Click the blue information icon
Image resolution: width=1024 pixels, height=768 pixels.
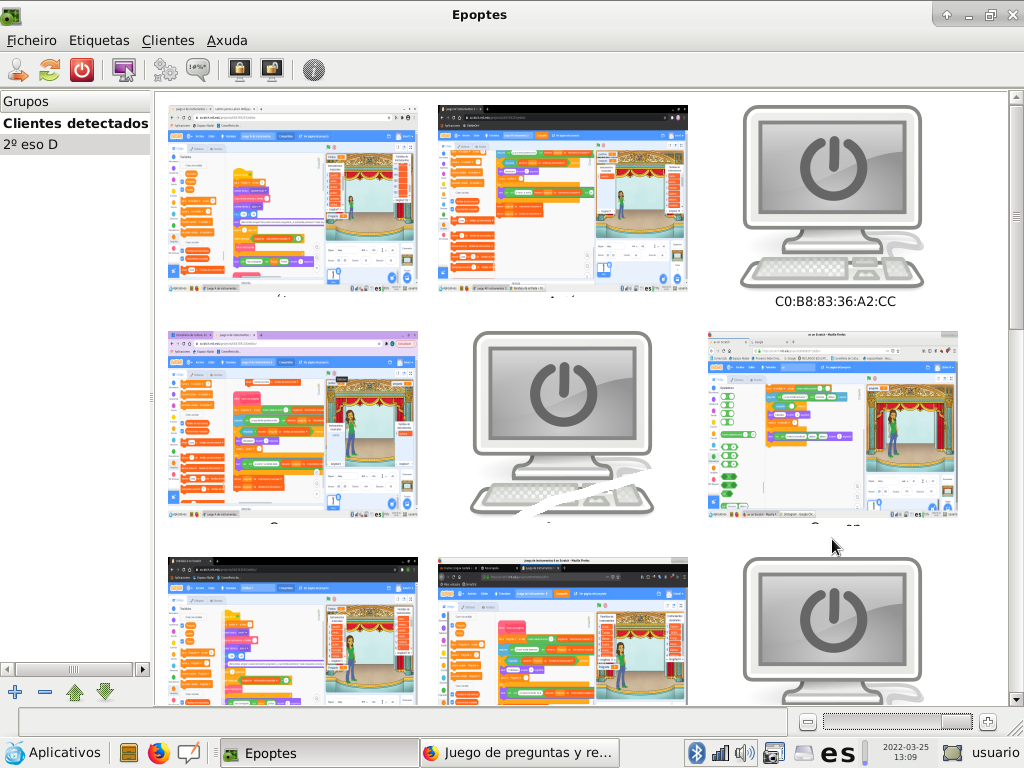click(x=313, y=70)
